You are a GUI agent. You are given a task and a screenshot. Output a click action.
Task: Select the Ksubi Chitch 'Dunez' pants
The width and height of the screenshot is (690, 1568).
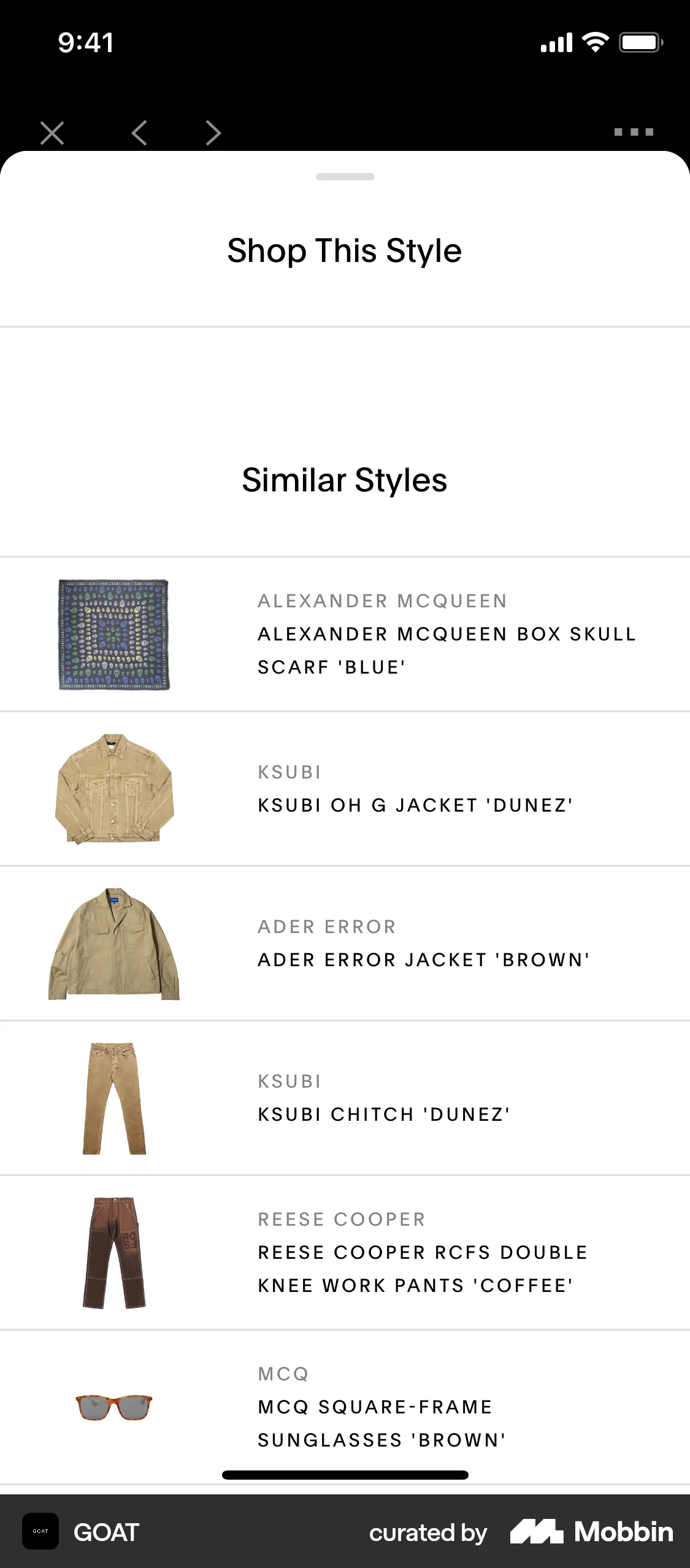345,1098
